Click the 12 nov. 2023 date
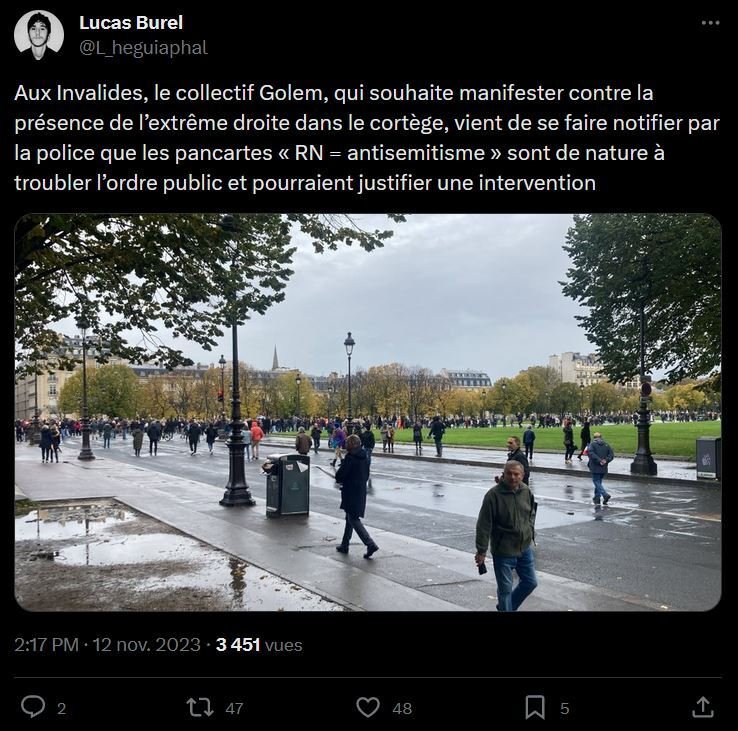 [x=146, y=645]
